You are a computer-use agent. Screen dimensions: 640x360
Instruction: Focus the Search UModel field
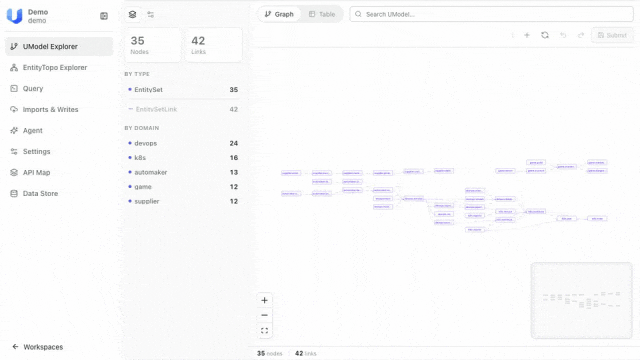pyautogui.click(x=491, y=14)
